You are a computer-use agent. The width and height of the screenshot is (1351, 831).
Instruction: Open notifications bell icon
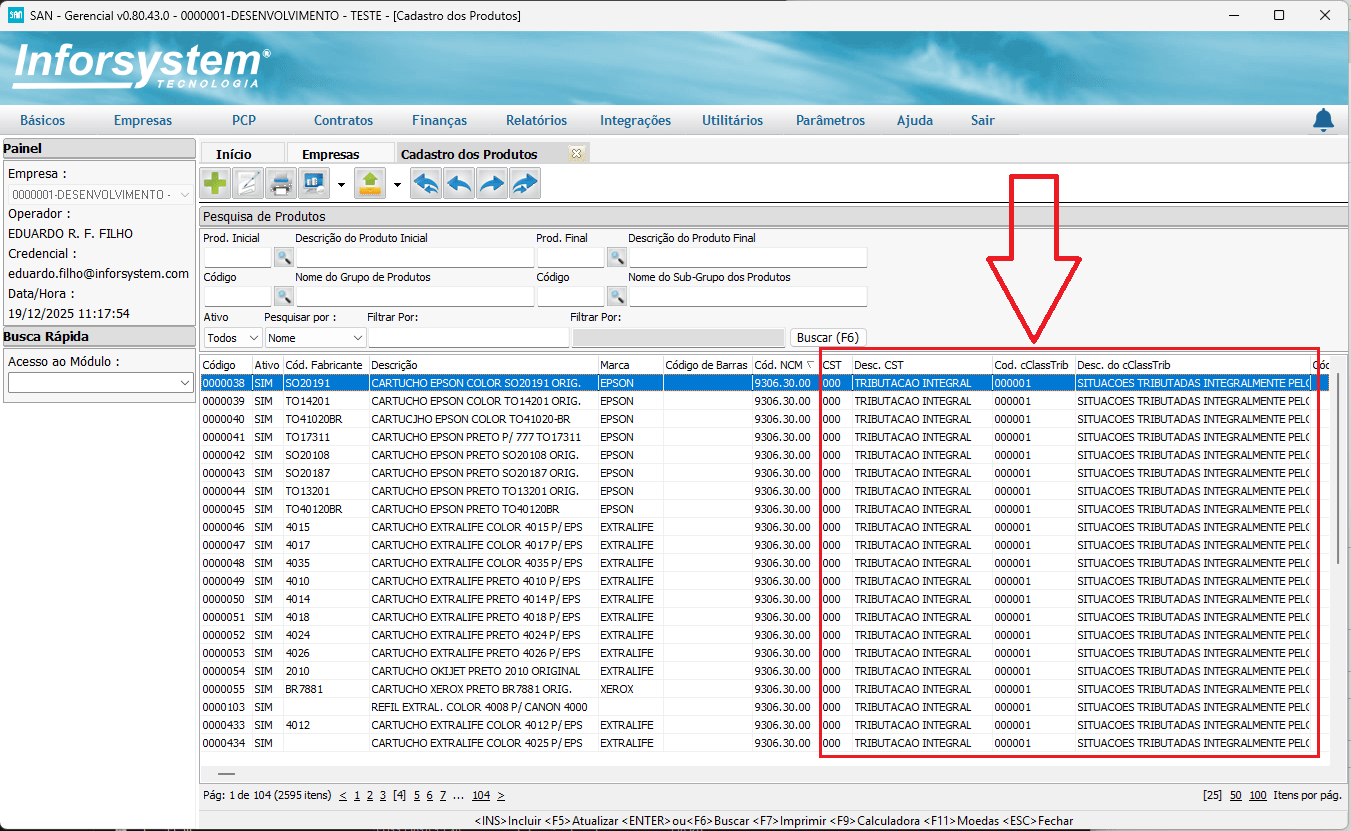[1323, 120]
